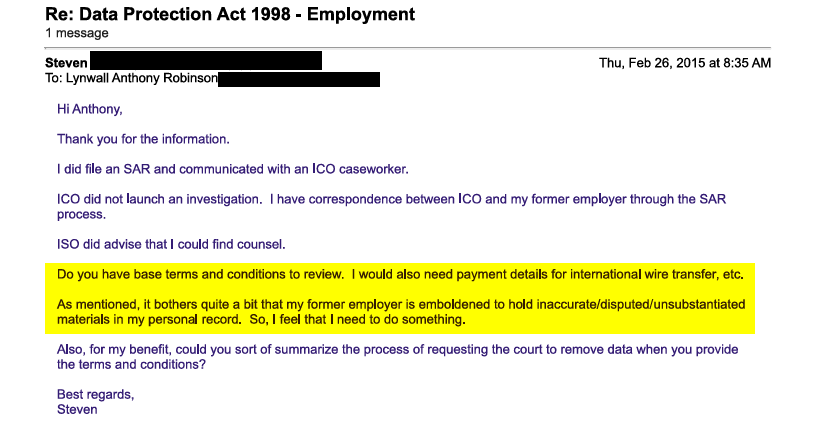The height and width of the screenshot is (421, 815).
Task: Click the sentence about filing an SAR
Action: (233, 169)
